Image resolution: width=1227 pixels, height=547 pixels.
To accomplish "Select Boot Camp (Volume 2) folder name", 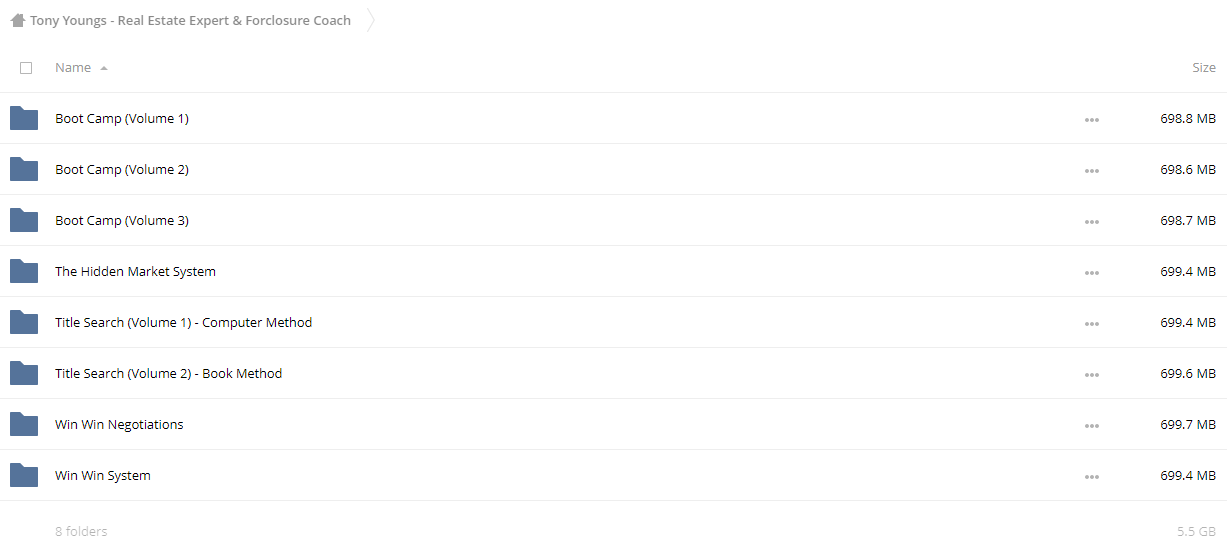I will click(x=122, y=170).
